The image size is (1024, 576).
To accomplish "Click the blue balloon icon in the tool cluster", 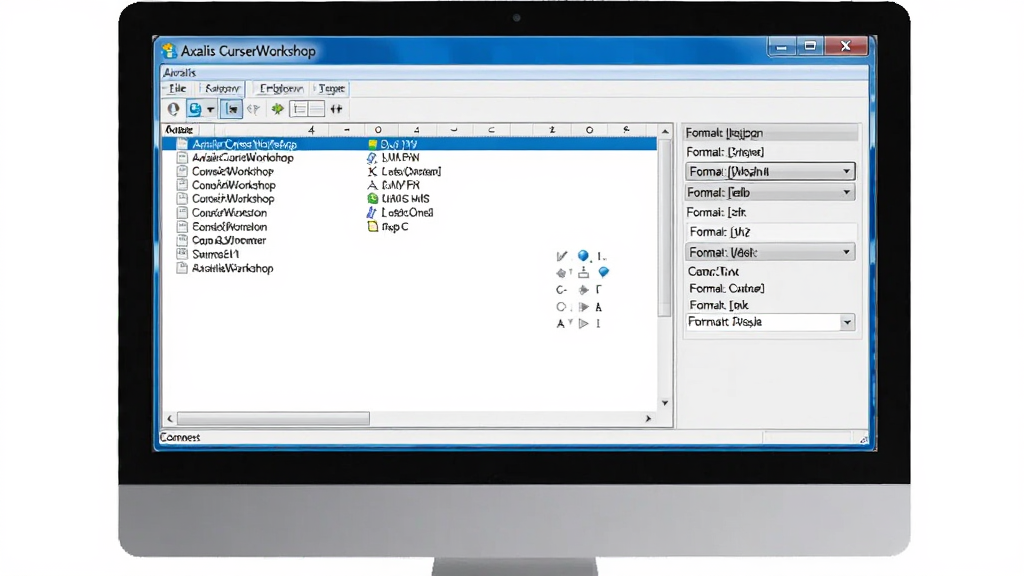I will point(603,272).
